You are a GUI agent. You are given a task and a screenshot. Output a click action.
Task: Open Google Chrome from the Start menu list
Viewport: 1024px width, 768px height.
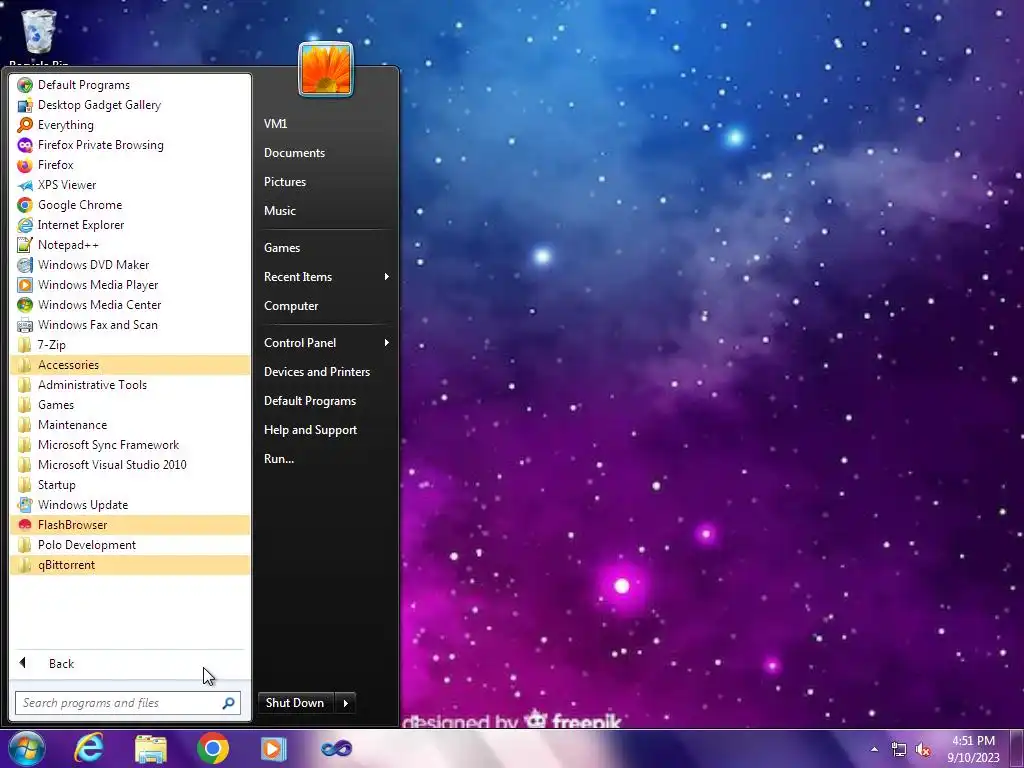coord(130,205)
